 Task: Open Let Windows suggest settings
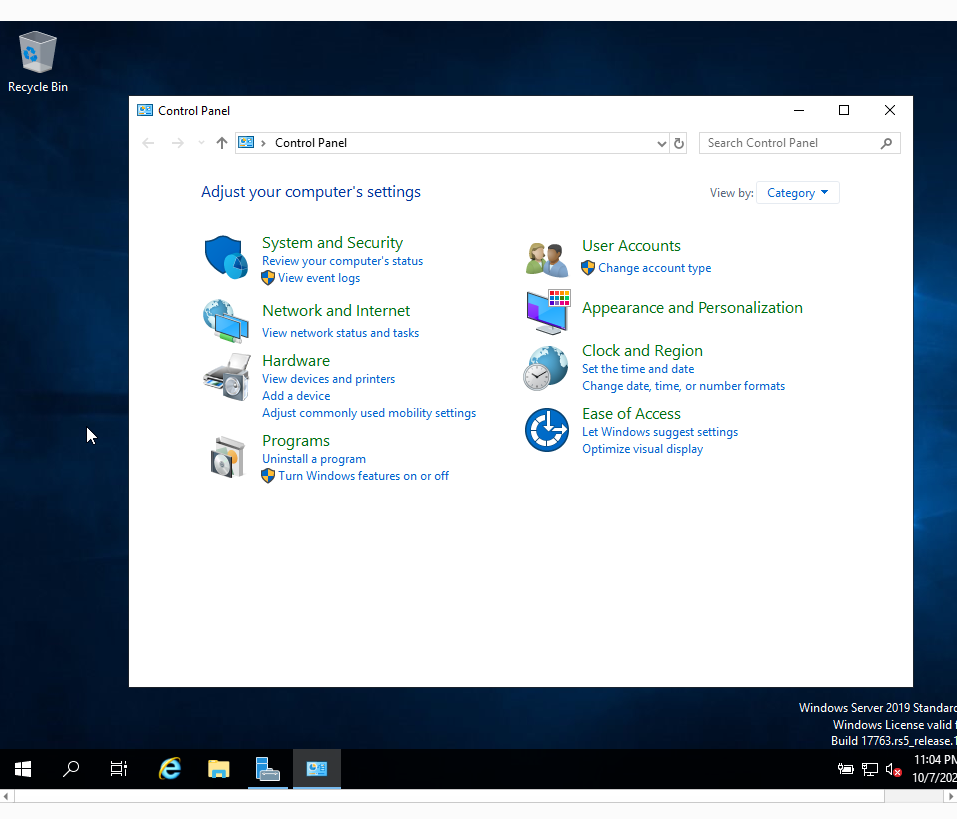(x=660, y=432)
